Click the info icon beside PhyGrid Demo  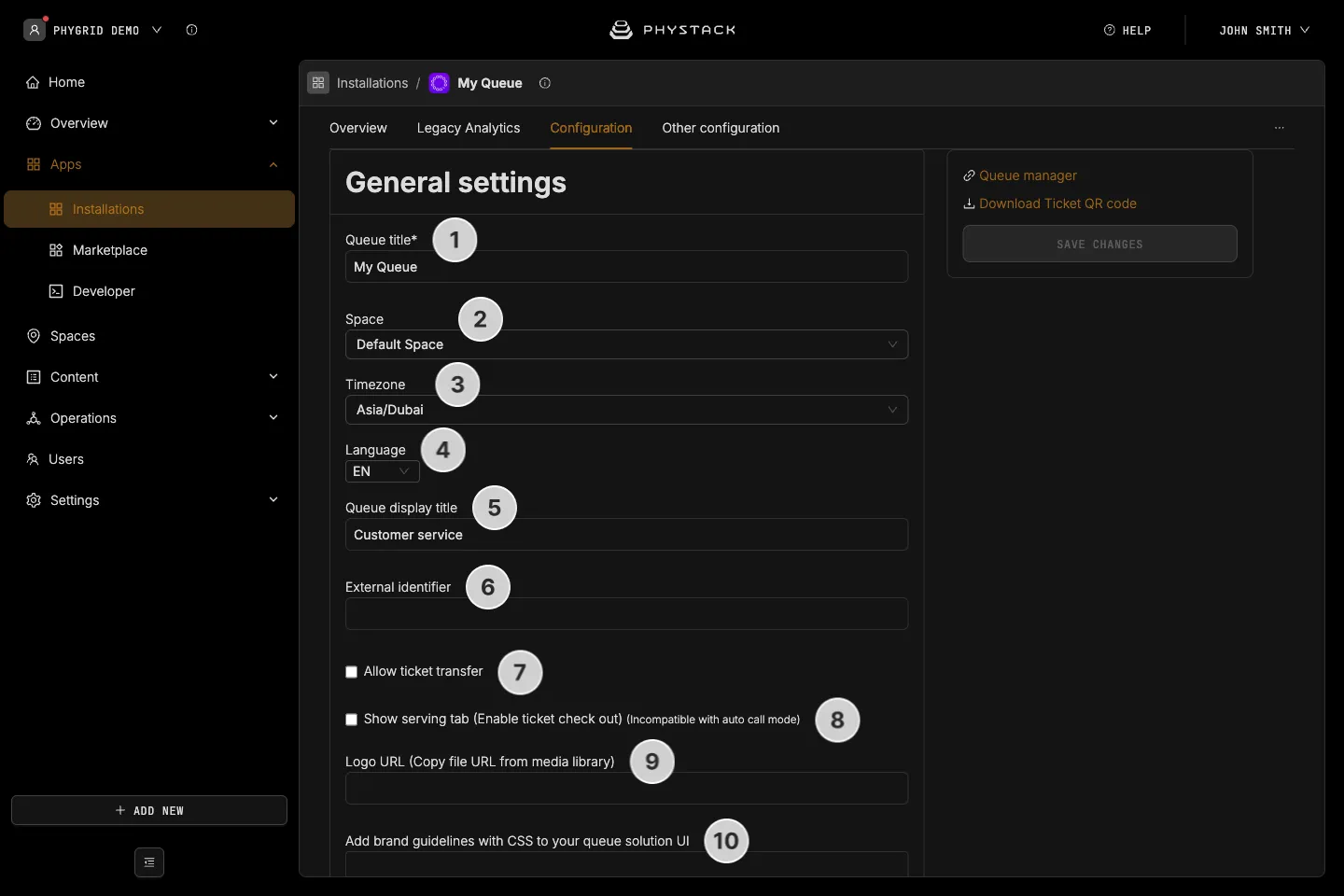pyautogui.click(x=191, y=30)
